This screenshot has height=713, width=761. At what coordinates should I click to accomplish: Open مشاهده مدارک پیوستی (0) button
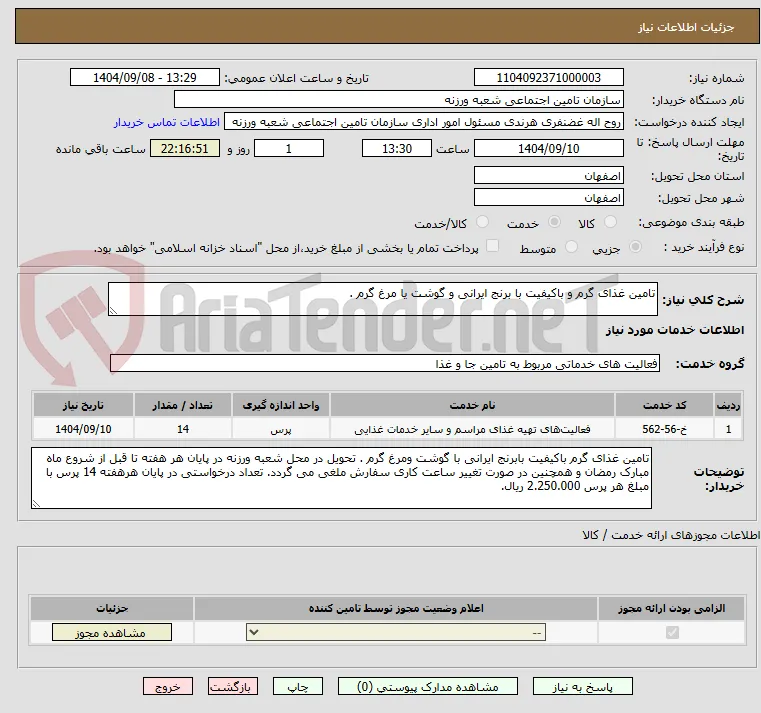[428, 686]
